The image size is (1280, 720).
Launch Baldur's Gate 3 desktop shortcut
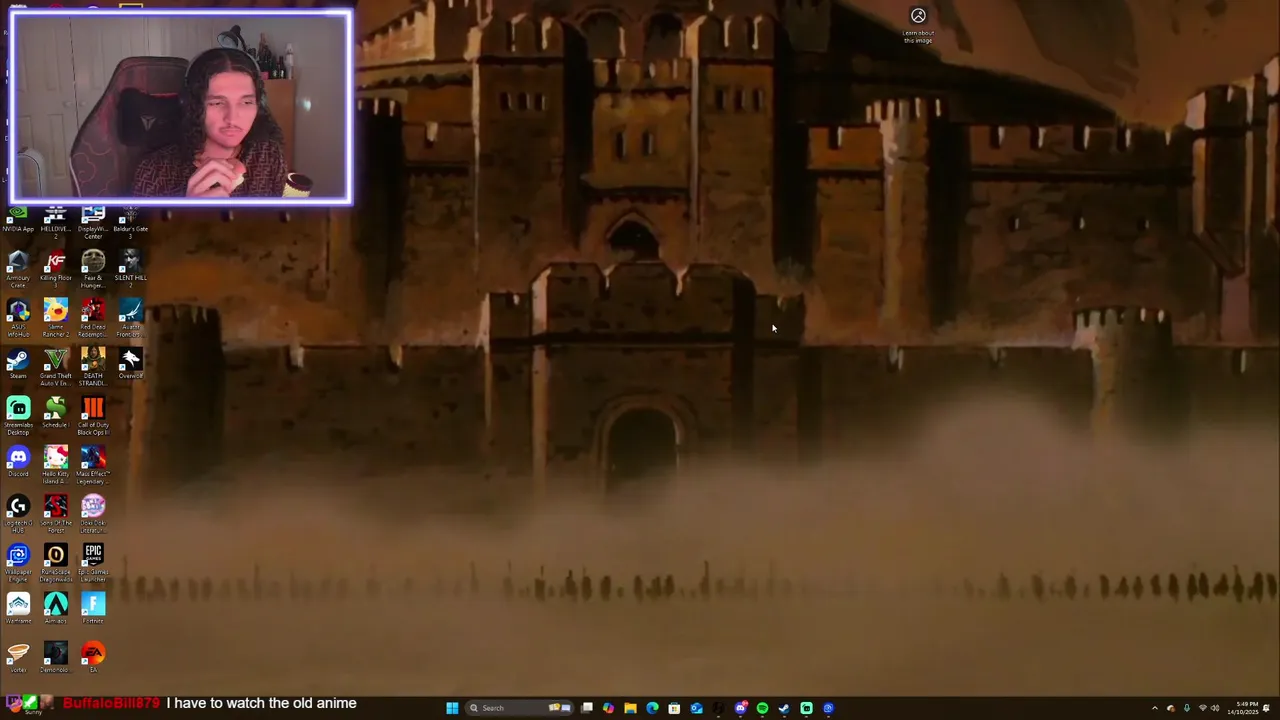pos(130,221)
